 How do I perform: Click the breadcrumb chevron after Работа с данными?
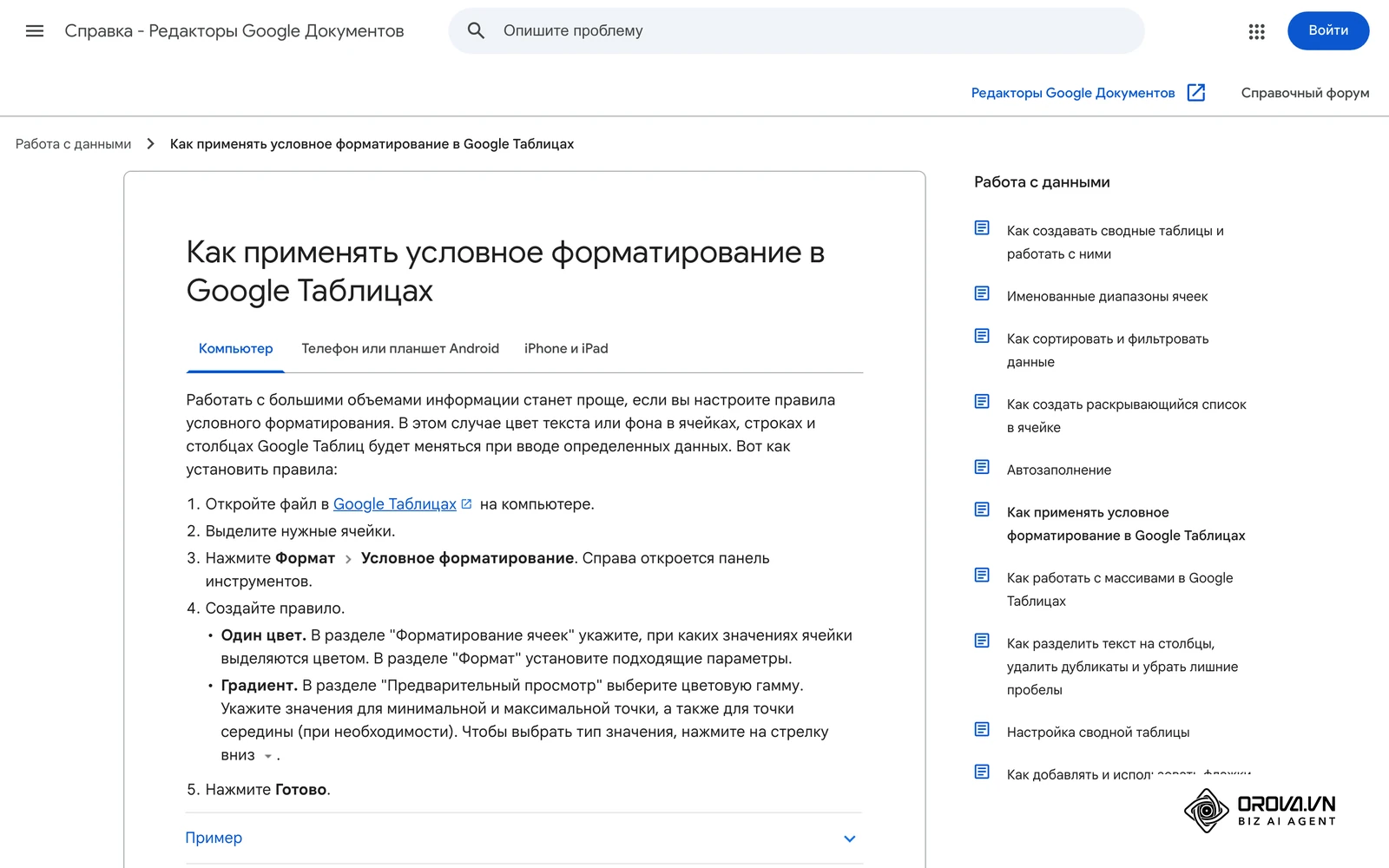pyautogui.click(x=150, y=144)
